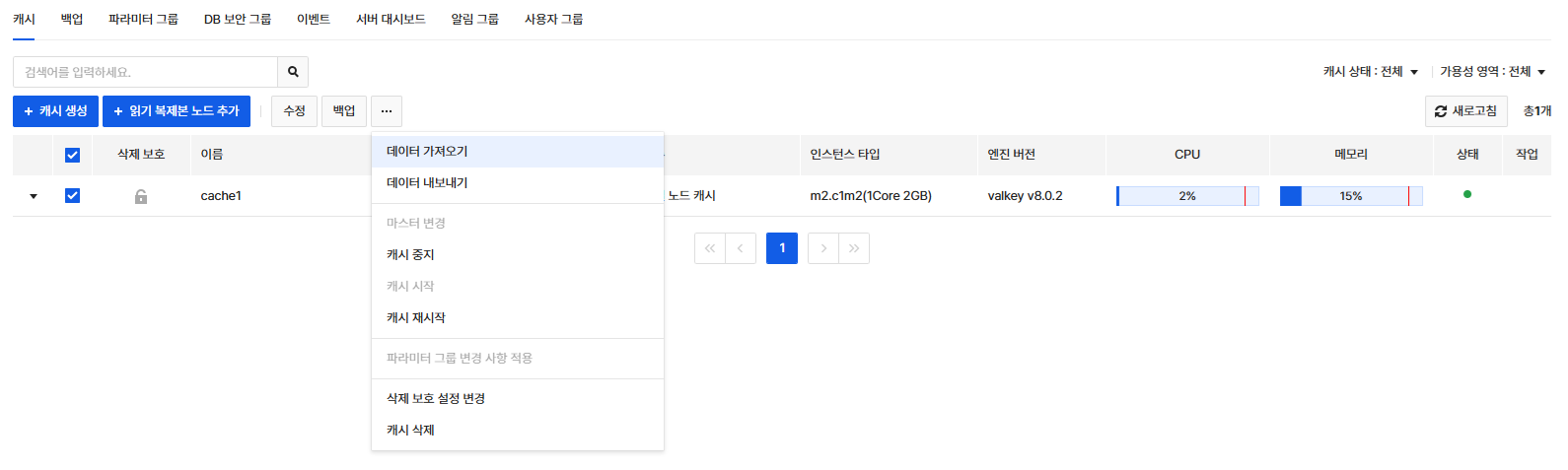
Task: Switch to the 파라미터 그룹 tab
Action: (143, 19)
